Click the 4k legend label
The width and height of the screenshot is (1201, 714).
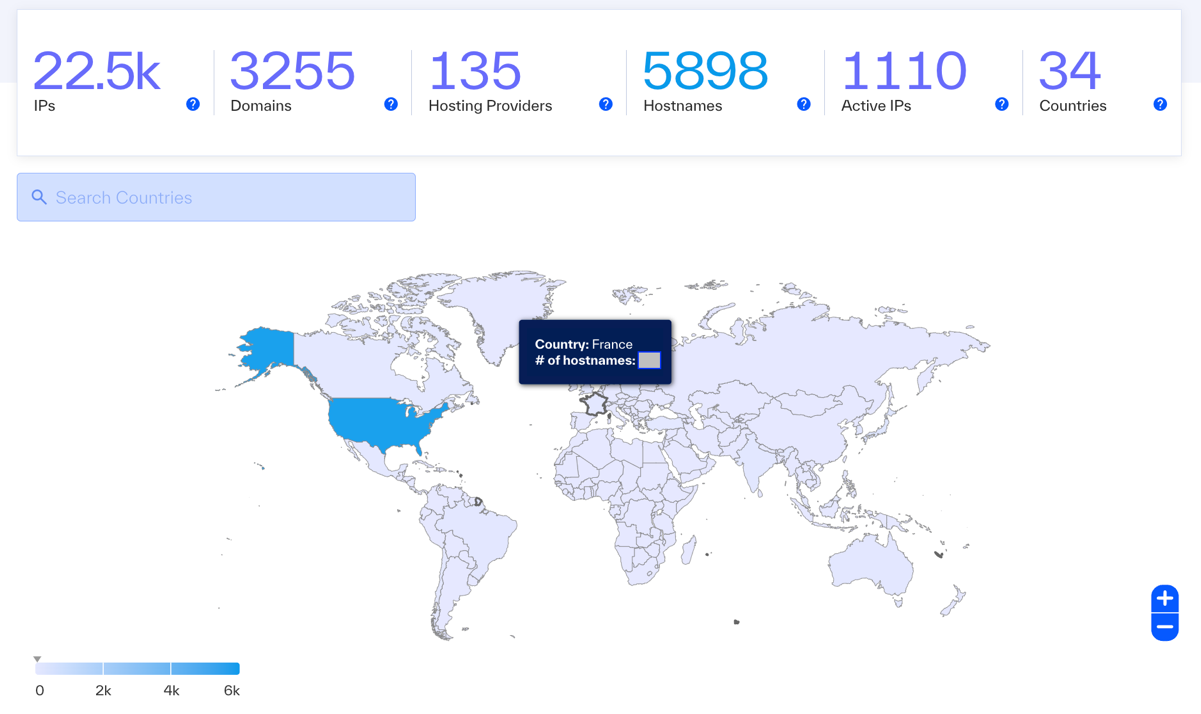point(172,691)
